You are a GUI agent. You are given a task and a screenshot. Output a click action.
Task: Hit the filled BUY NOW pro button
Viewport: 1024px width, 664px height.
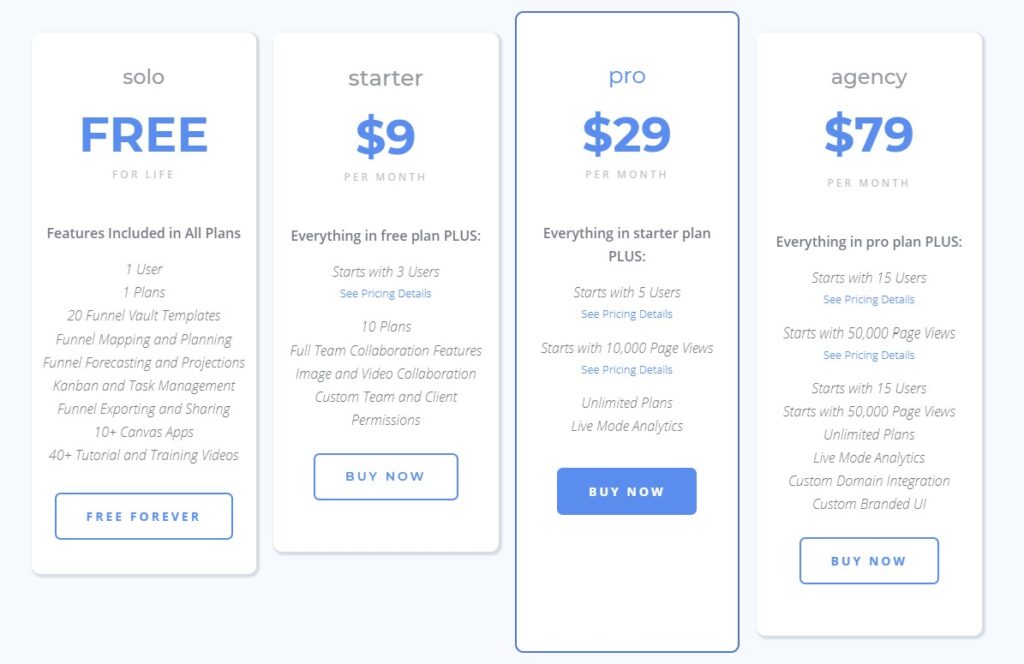pos(626,492)
